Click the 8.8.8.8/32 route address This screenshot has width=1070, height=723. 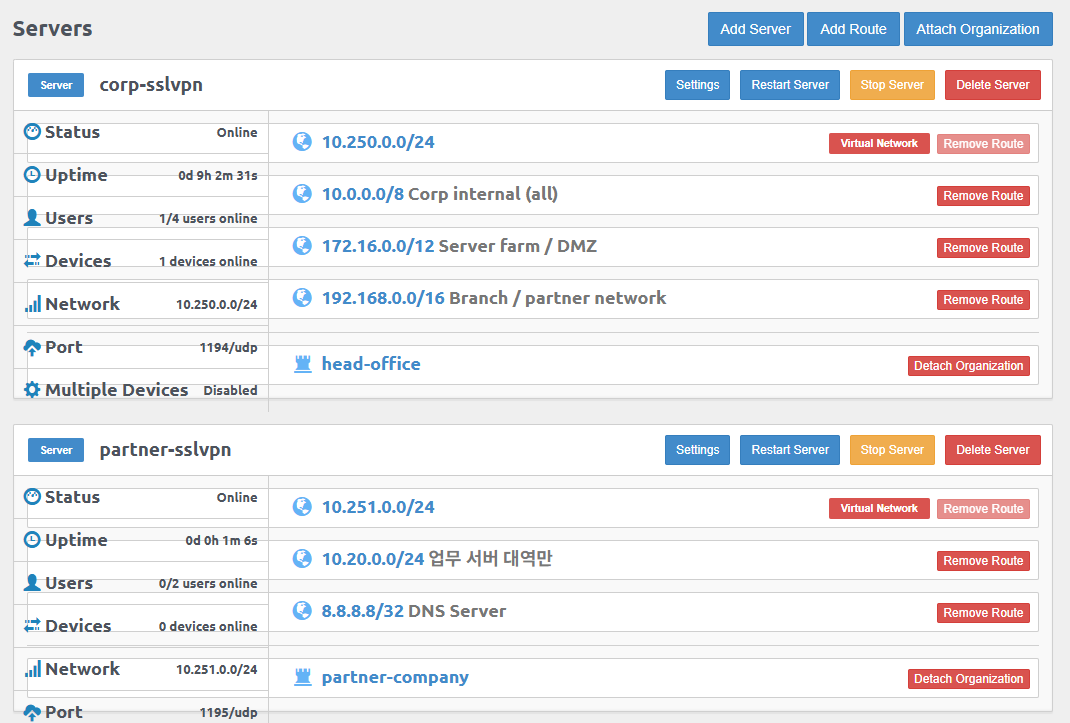click(x=363, y=610)
